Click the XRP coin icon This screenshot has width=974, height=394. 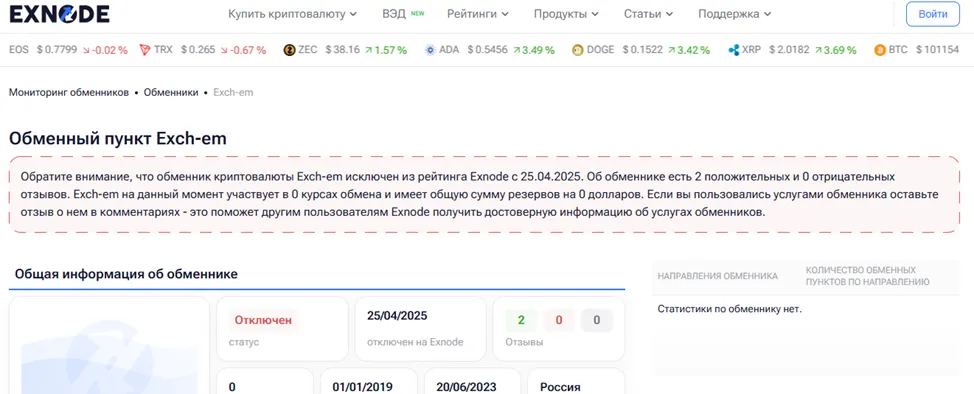click(x=734, y=50)
